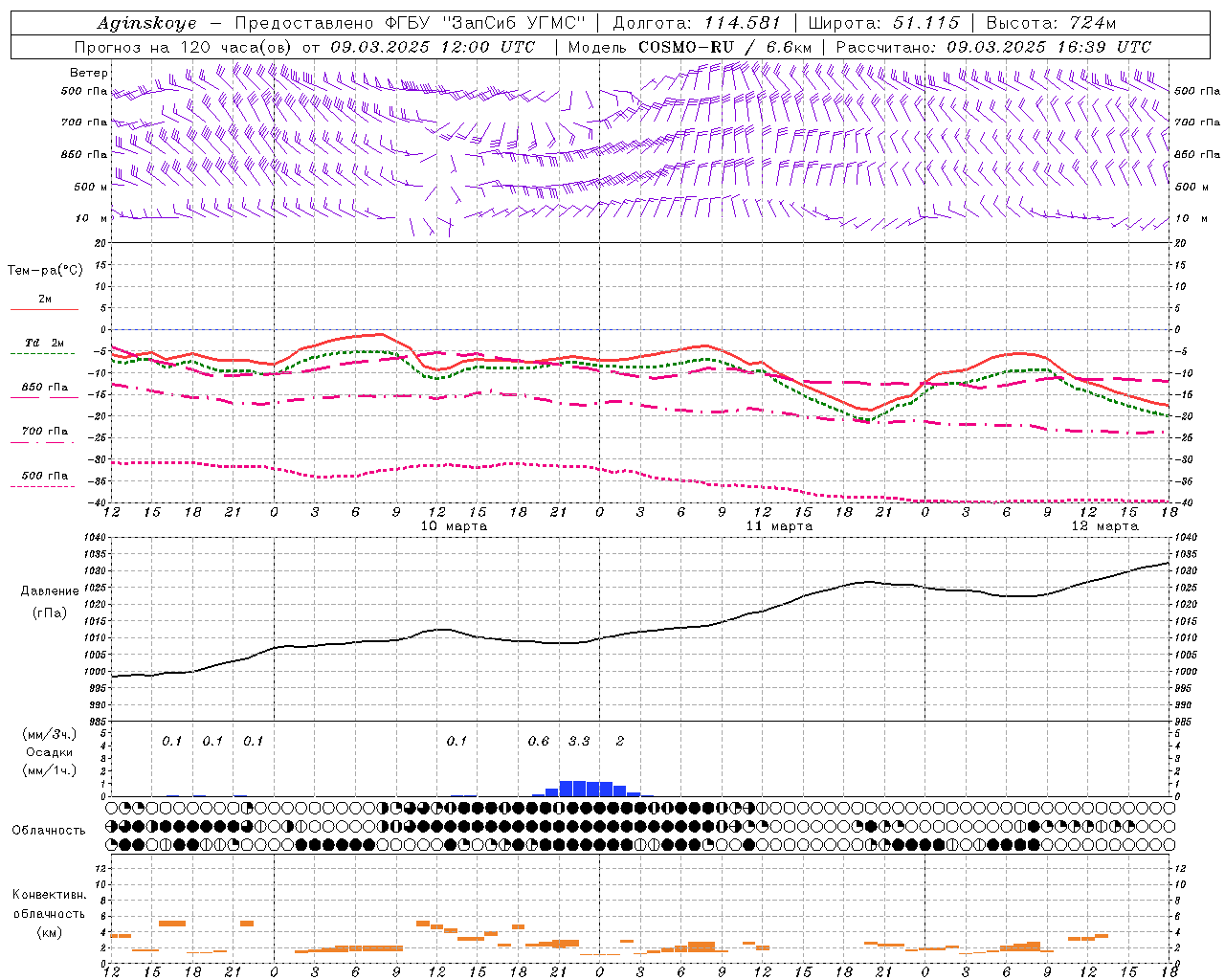
Task: Select the 3.3 precipitation total value
Action: [579, 742]
